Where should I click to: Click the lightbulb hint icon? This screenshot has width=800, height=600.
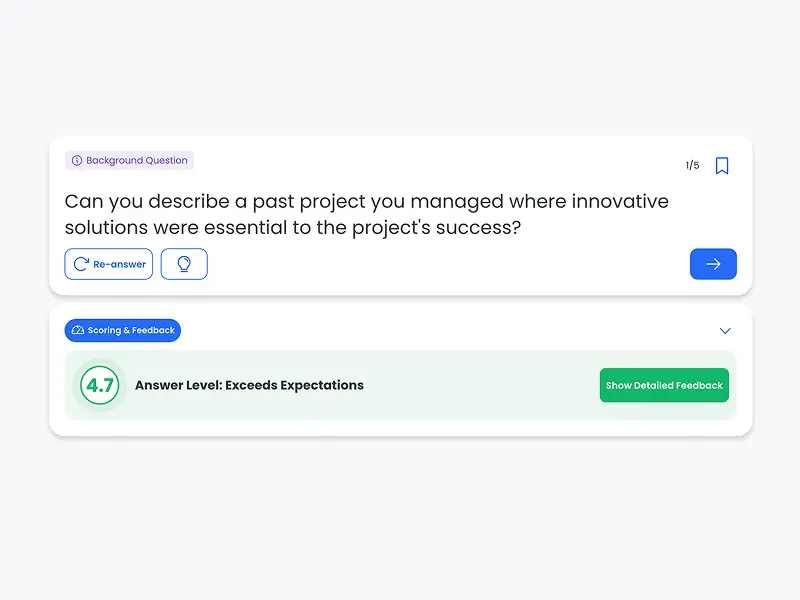[x=184, y=264]
